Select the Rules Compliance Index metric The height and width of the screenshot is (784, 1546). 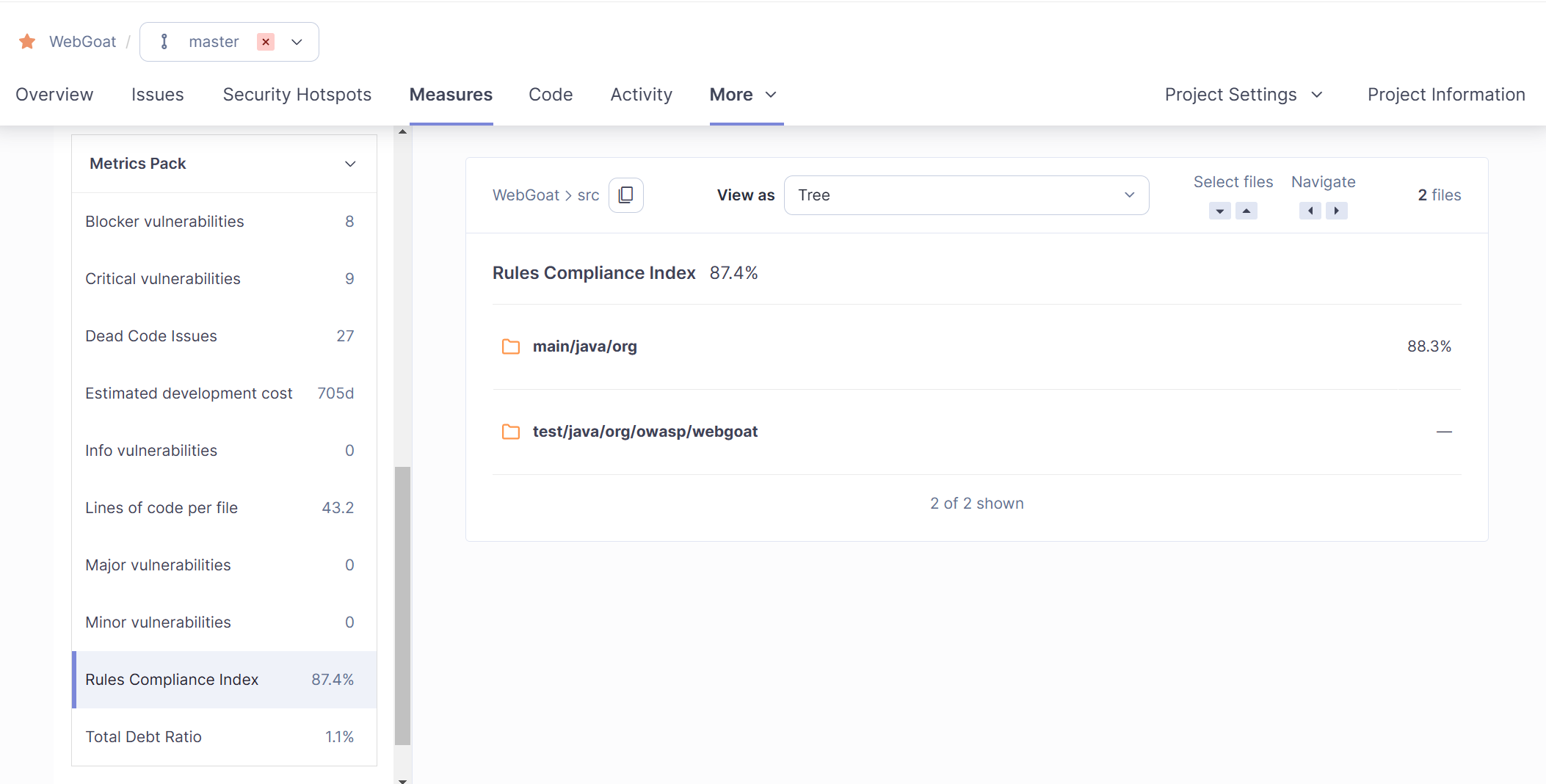point(224,680)
